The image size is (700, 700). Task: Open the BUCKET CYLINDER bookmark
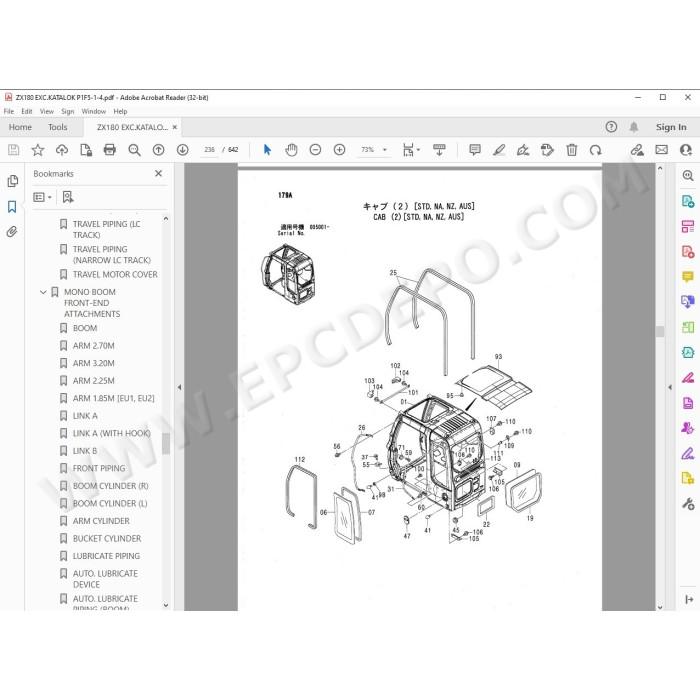107,538
